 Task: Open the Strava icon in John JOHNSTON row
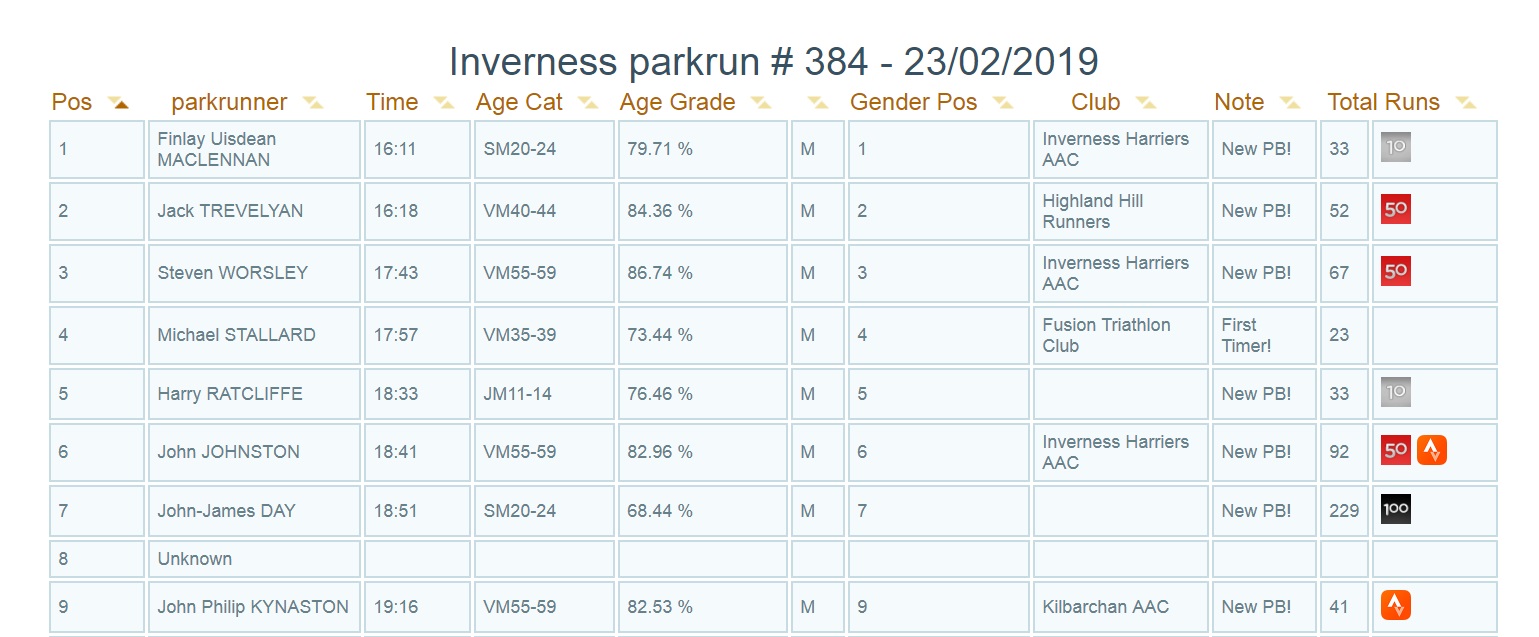(1432, 451)
